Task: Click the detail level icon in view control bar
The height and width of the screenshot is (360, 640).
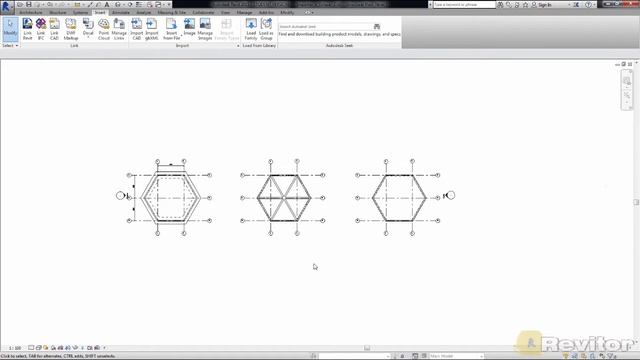Action: click(31, 348)
